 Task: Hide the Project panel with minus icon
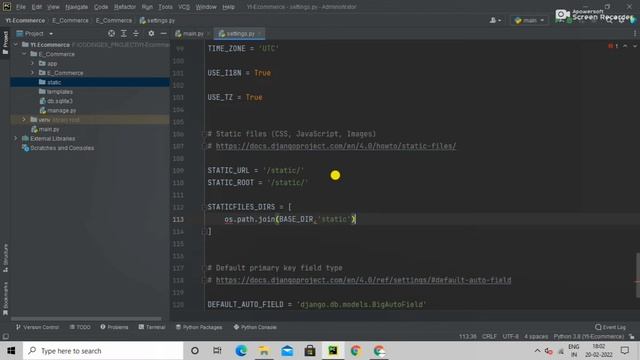(x=163, y=33)
